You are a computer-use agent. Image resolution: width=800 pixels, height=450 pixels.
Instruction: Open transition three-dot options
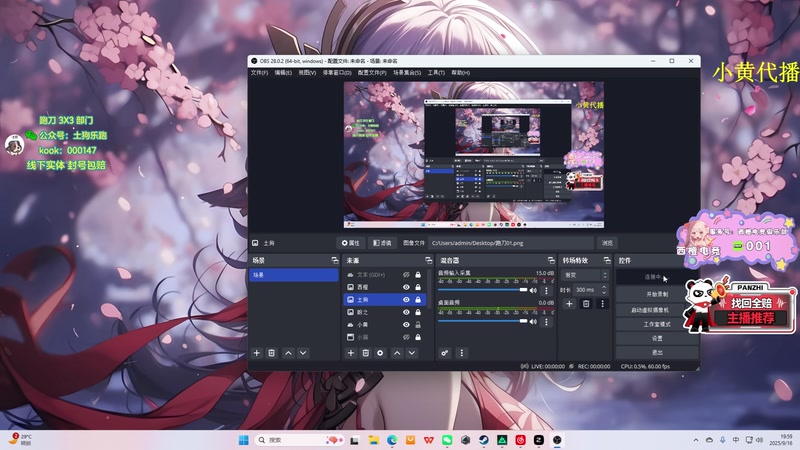[x=602, y=304]
